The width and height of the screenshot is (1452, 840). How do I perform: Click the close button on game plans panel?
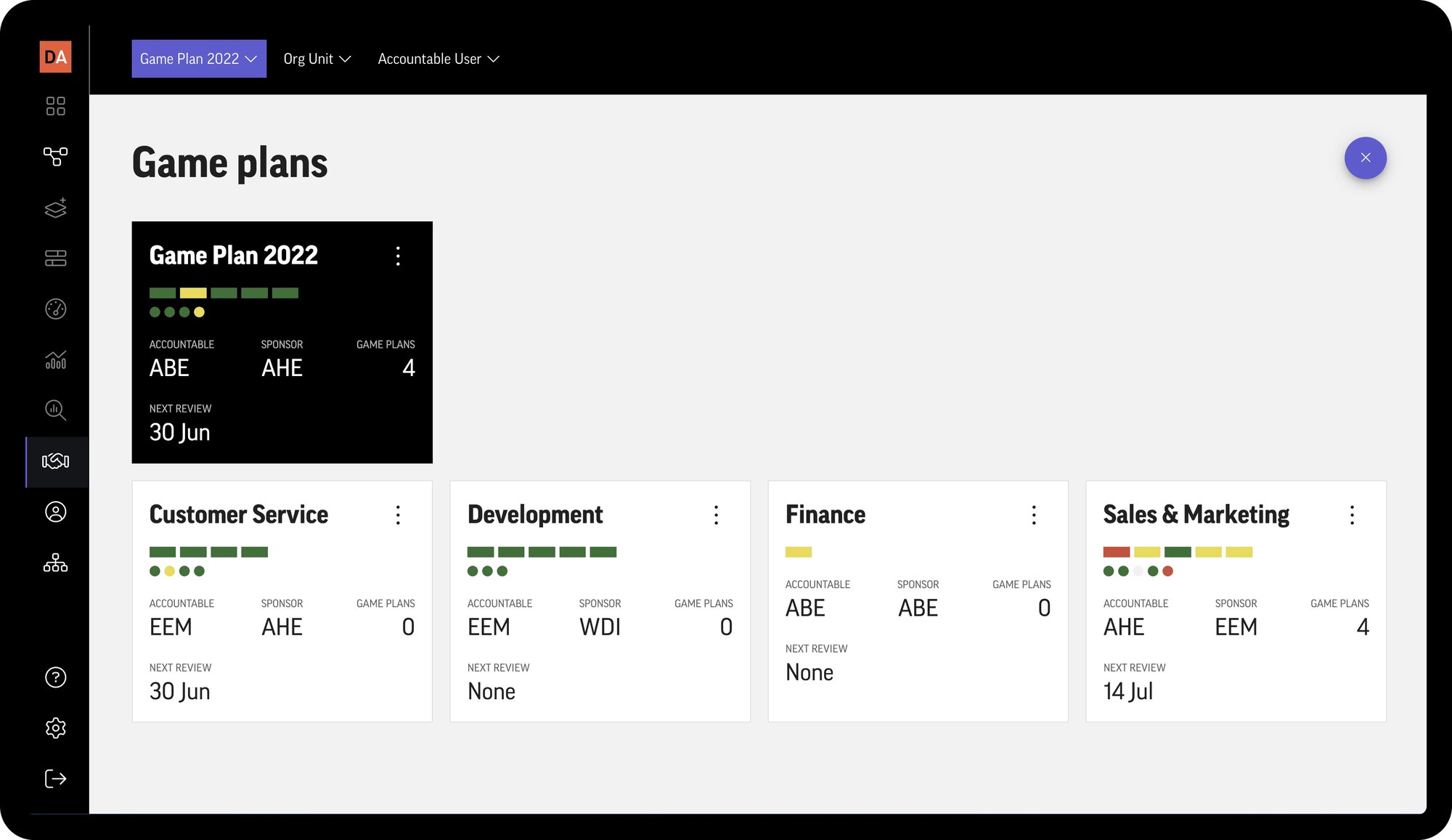pos(1365,158)
